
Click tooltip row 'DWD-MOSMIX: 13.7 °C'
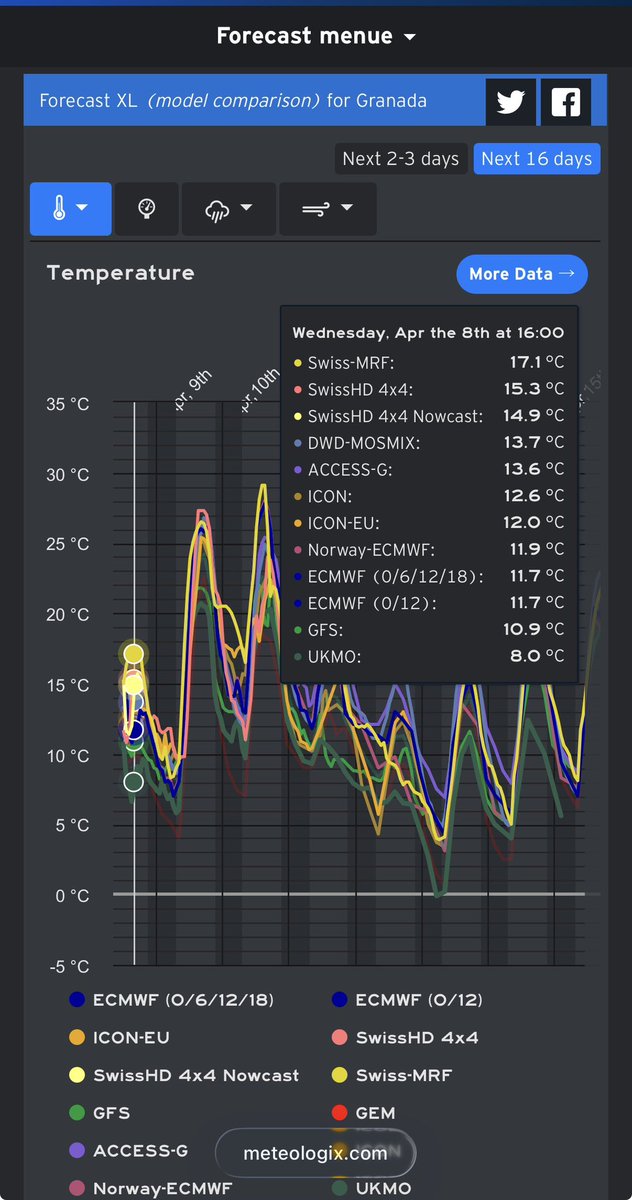pyautogui.click(x=428, y=442)
